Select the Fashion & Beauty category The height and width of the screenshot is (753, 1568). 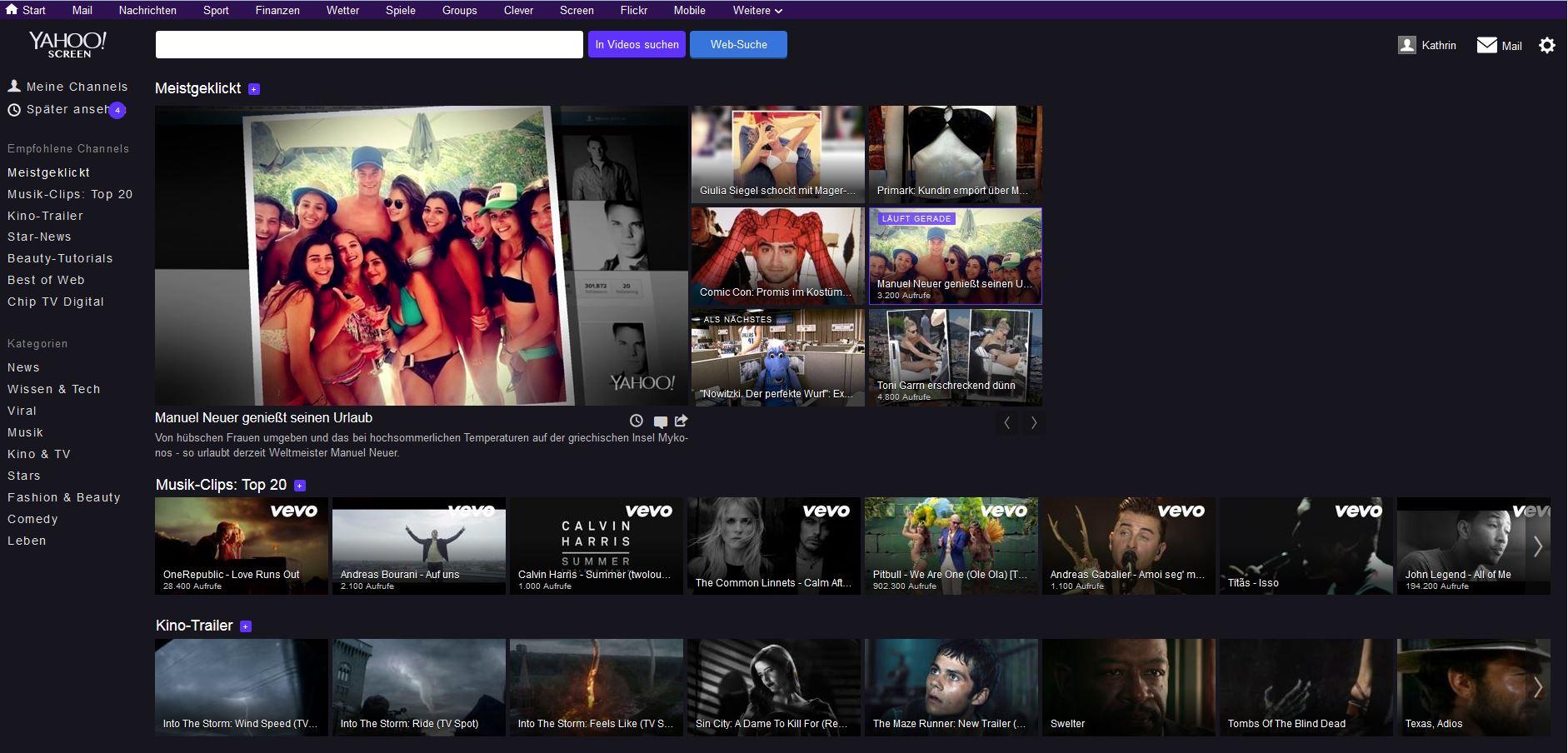pos(64,497)
